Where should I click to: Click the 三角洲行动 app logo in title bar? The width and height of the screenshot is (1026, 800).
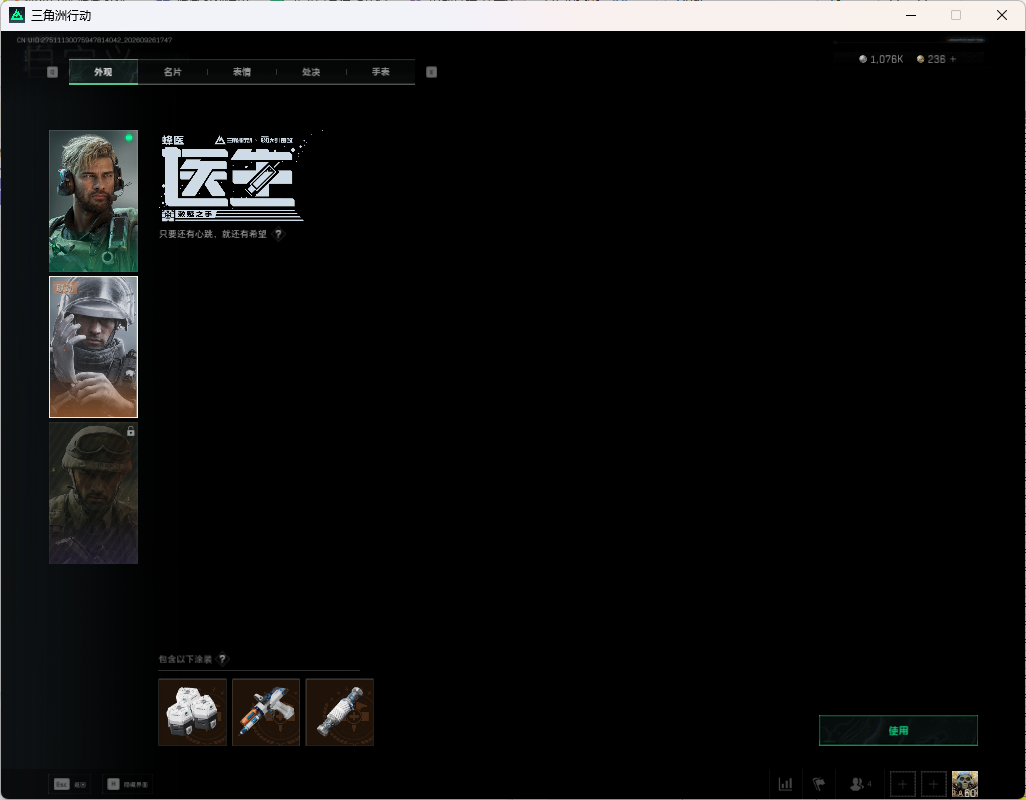coord(17,15)
